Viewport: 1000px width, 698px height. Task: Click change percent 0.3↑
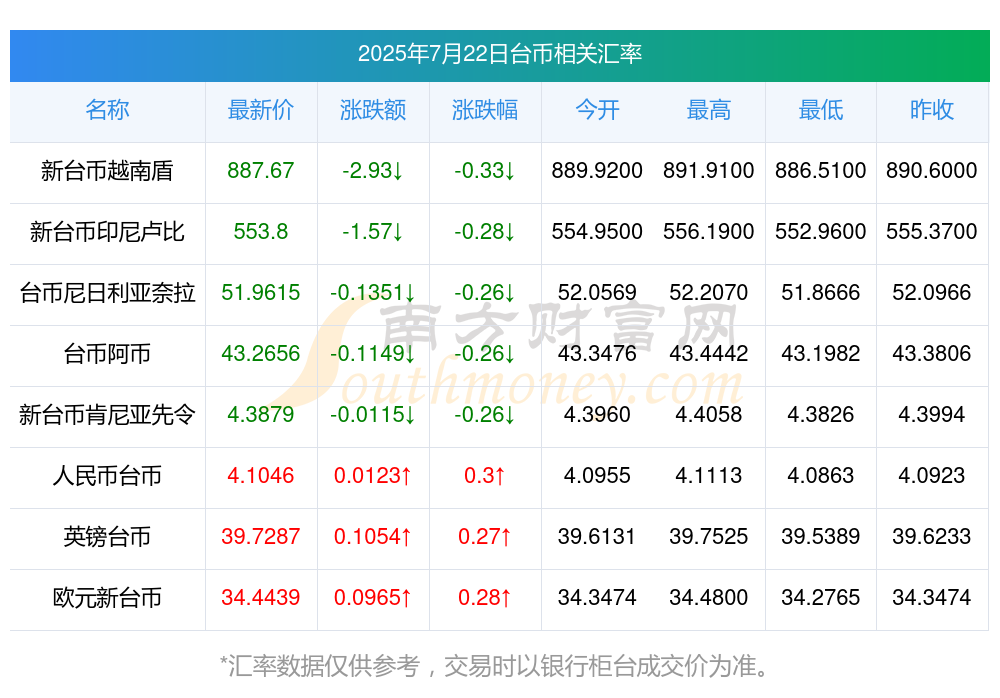point(485,476)
